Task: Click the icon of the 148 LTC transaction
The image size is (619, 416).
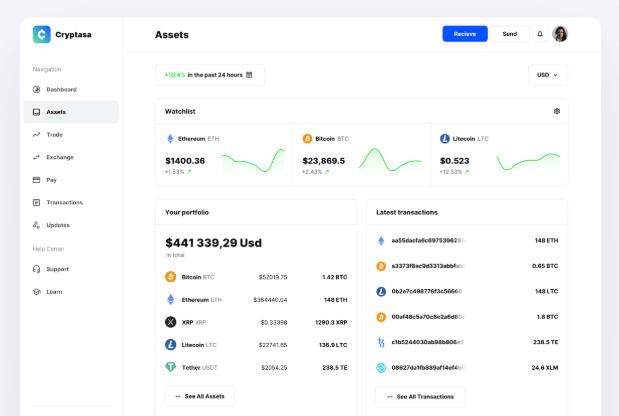Action: (x=381, y=291)
